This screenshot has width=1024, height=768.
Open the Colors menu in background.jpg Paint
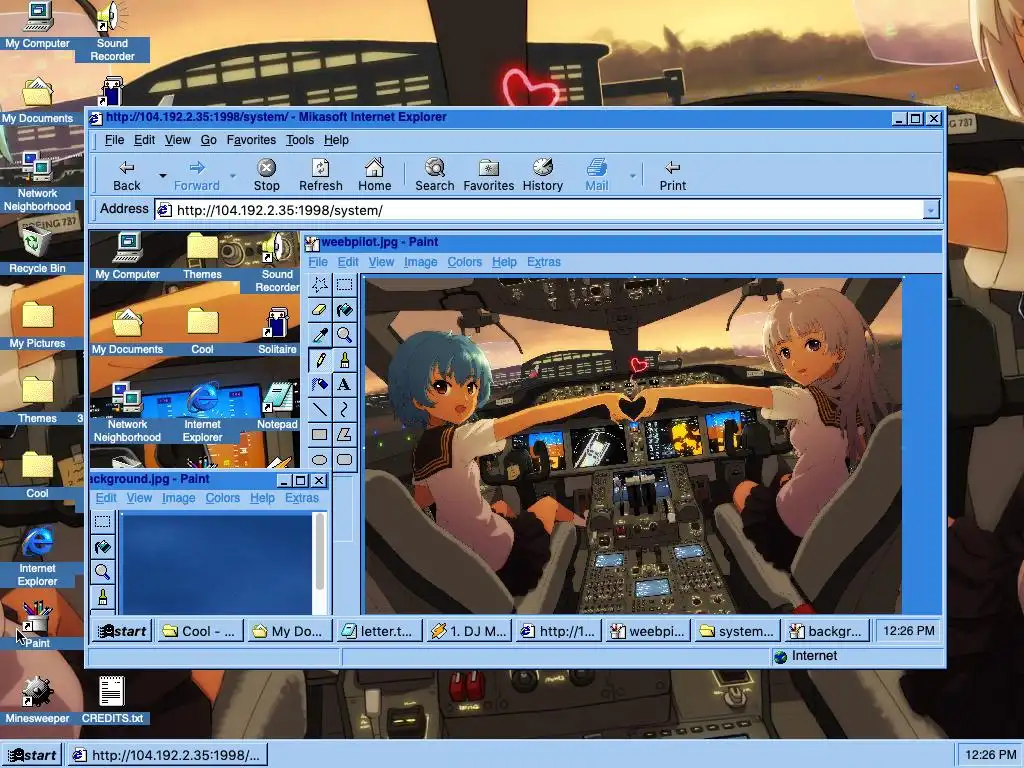tap(223, 498)
